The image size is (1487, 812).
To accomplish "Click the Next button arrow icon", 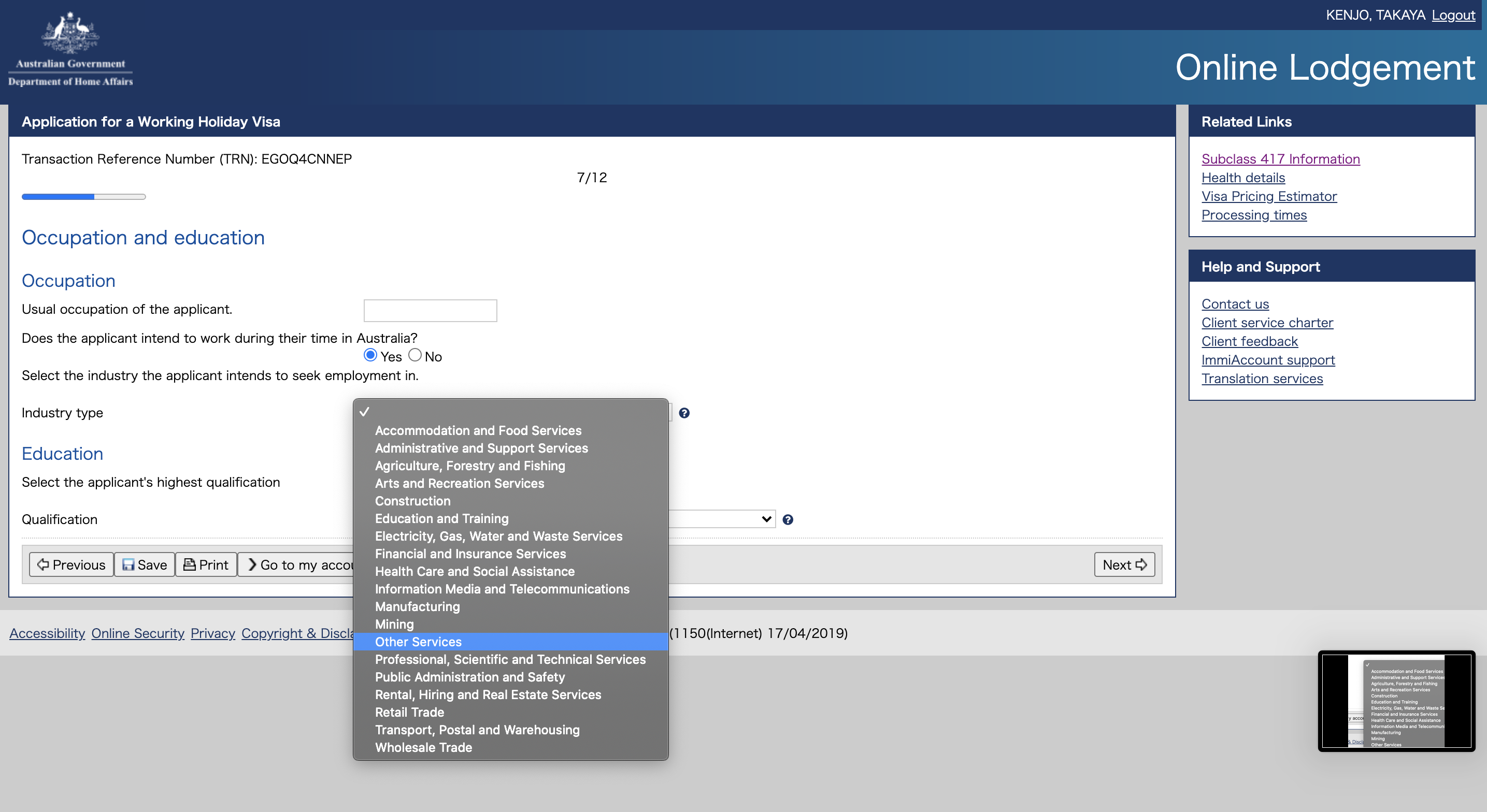I will pos(1141,564).
